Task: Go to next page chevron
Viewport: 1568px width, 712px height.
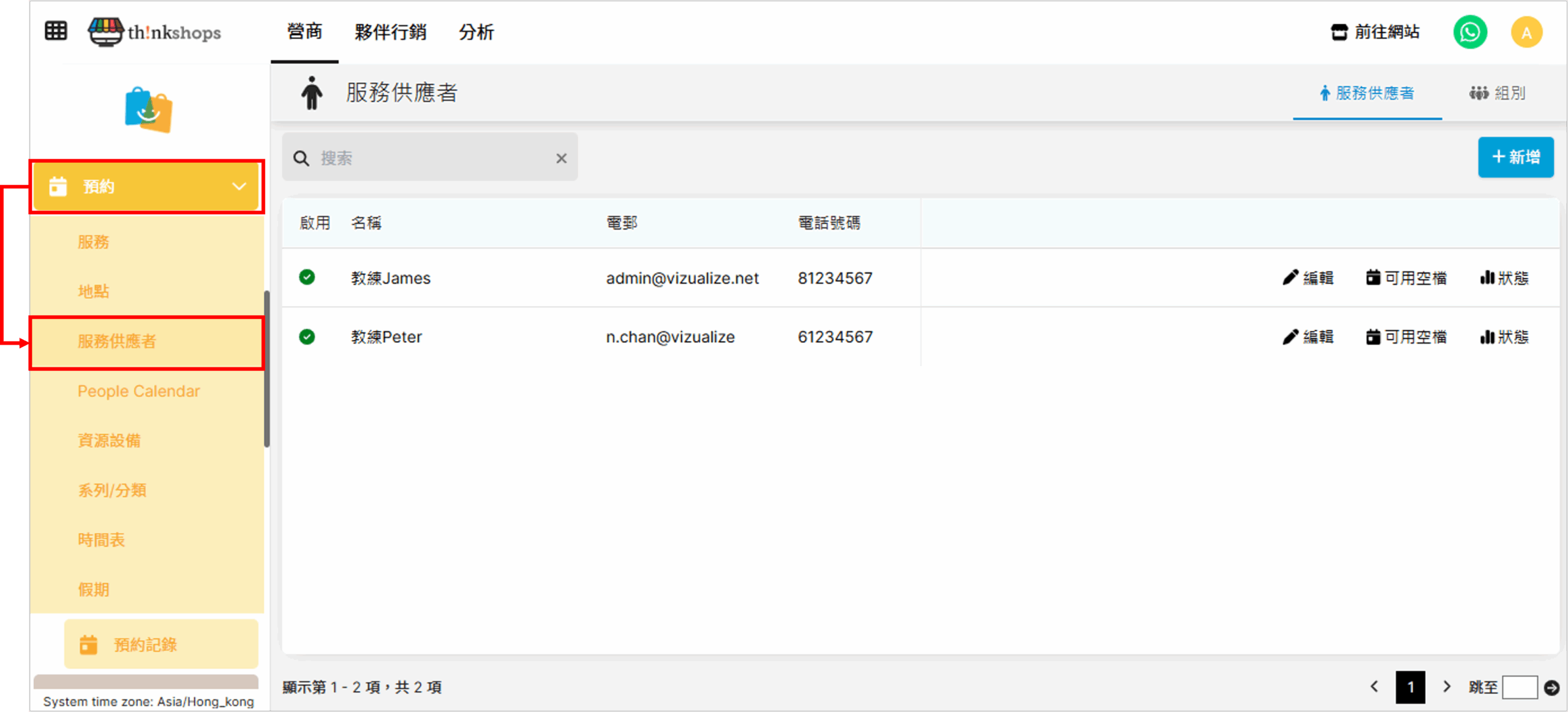Action: pos(1447,687)
